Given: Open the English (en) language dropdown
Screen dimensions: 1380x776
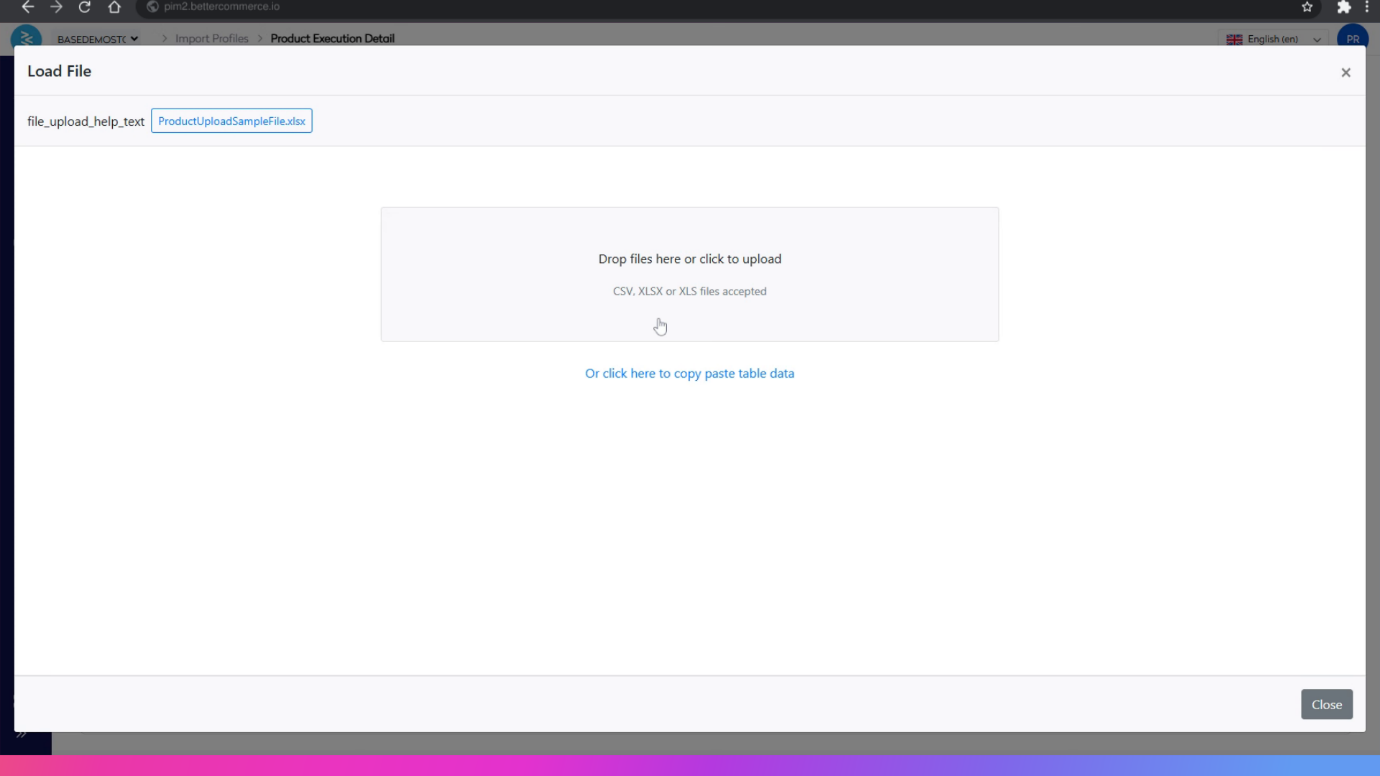Looking at the screenshot, I should [x=1274, y=39].
